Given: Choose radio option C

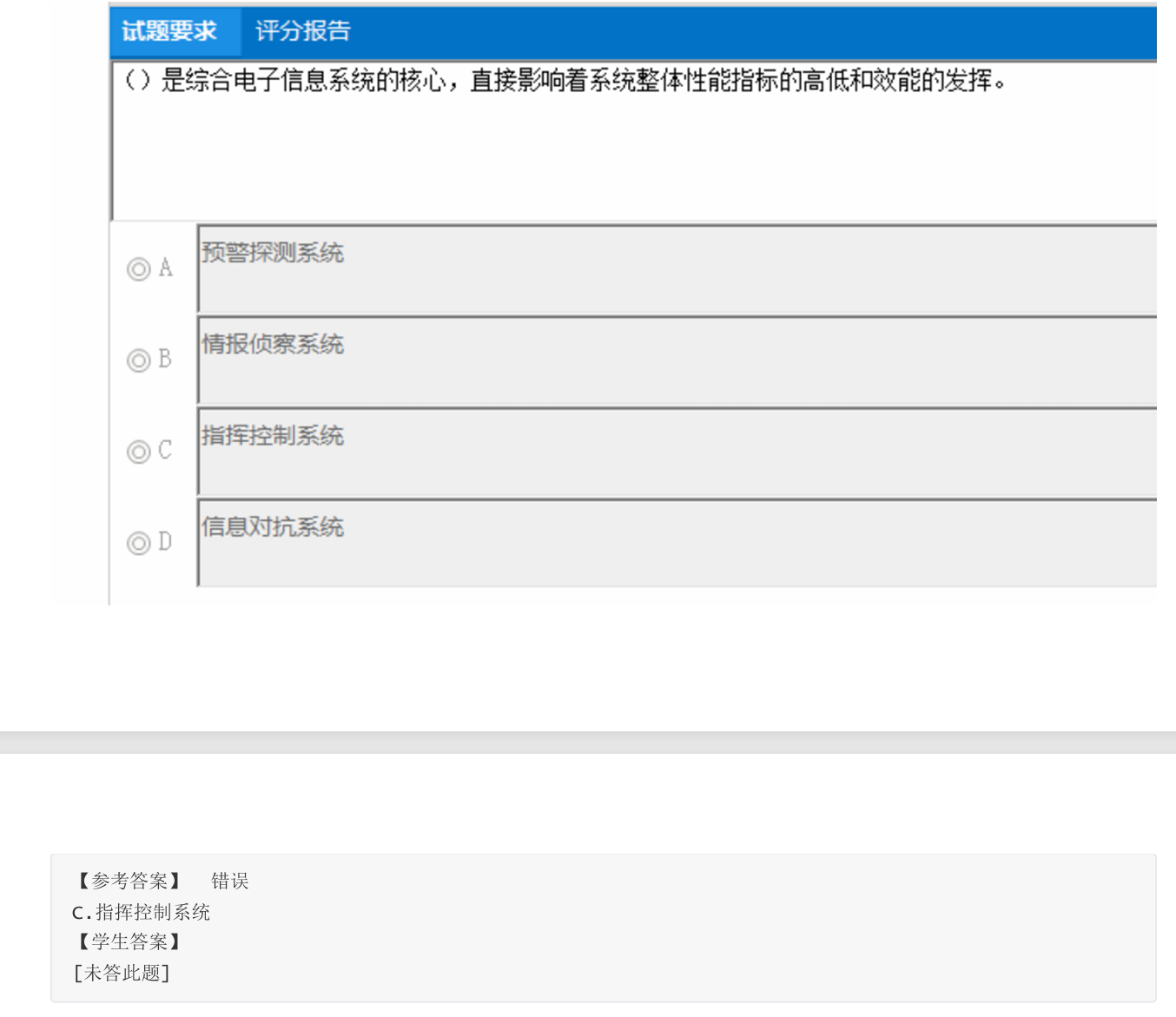Looking at the screenshot, I should [x=139, y=452].
